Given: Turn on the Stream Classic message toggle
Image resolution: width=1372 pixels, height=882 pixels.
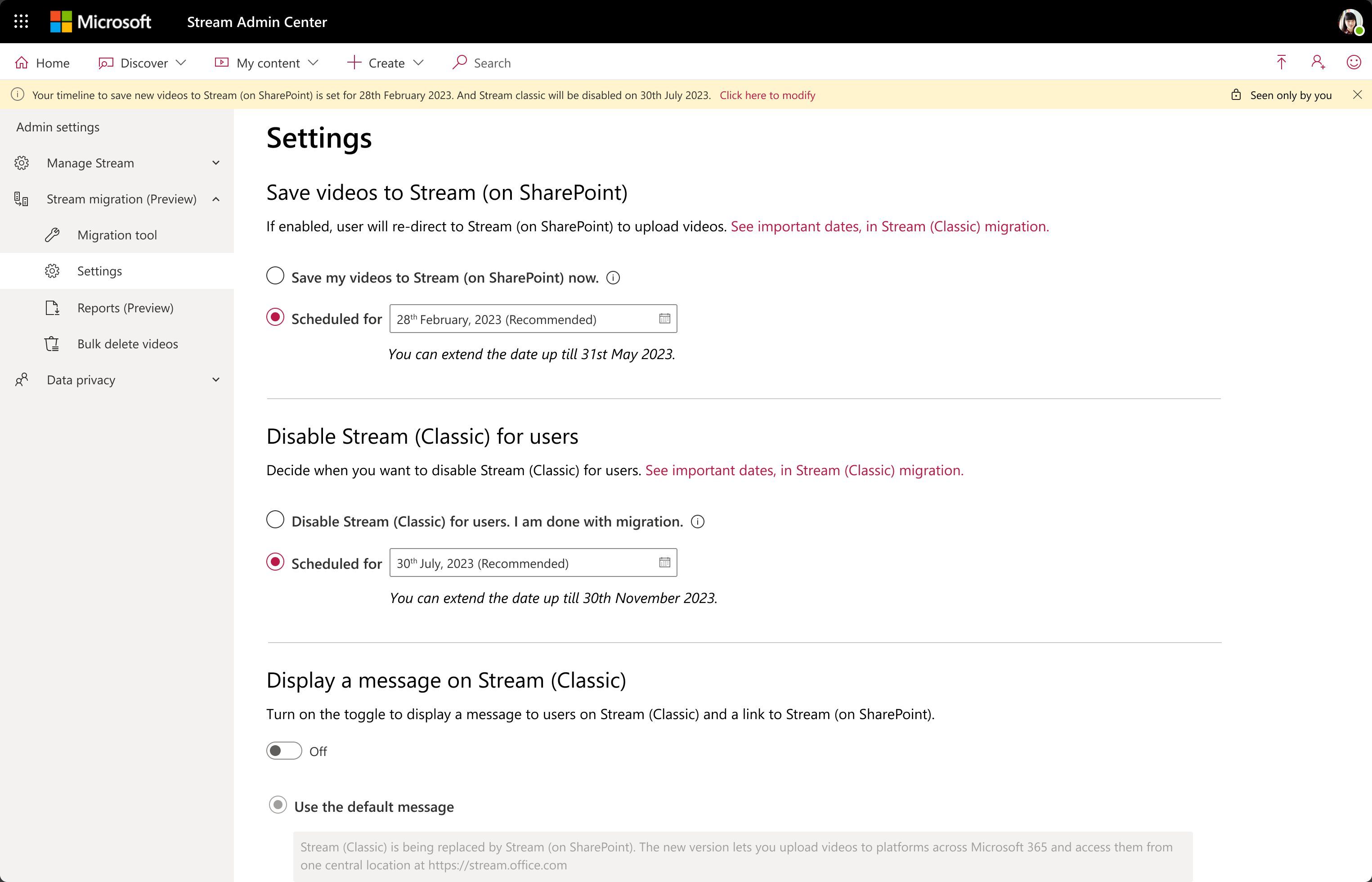Looking at the screenshot, I should [284, 751].
